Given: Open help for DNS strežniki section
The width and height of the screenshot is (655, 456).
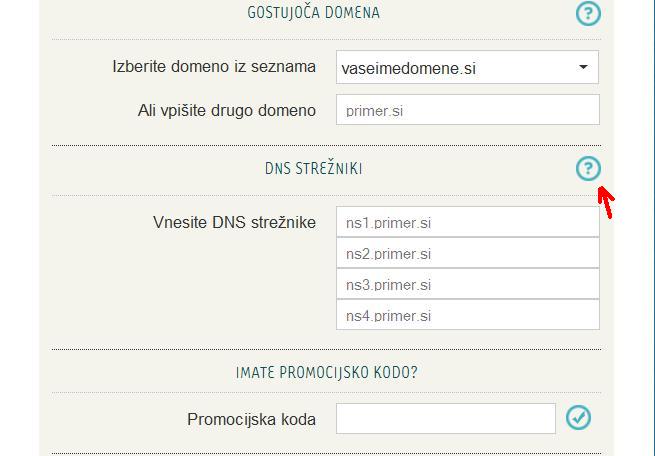Looking at the screenshot, I should (588, 169).
